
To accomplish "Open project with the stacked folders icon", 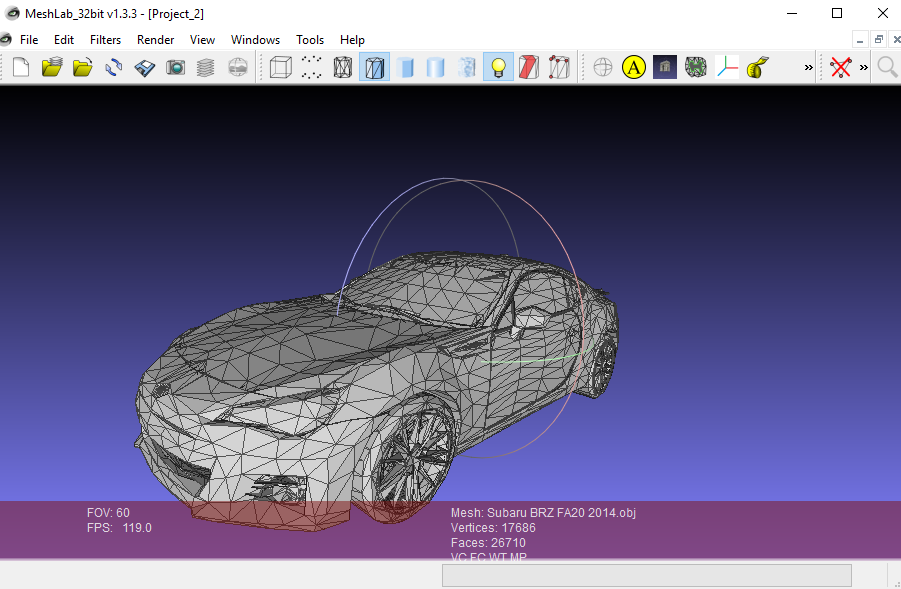I will coord(52,67).
